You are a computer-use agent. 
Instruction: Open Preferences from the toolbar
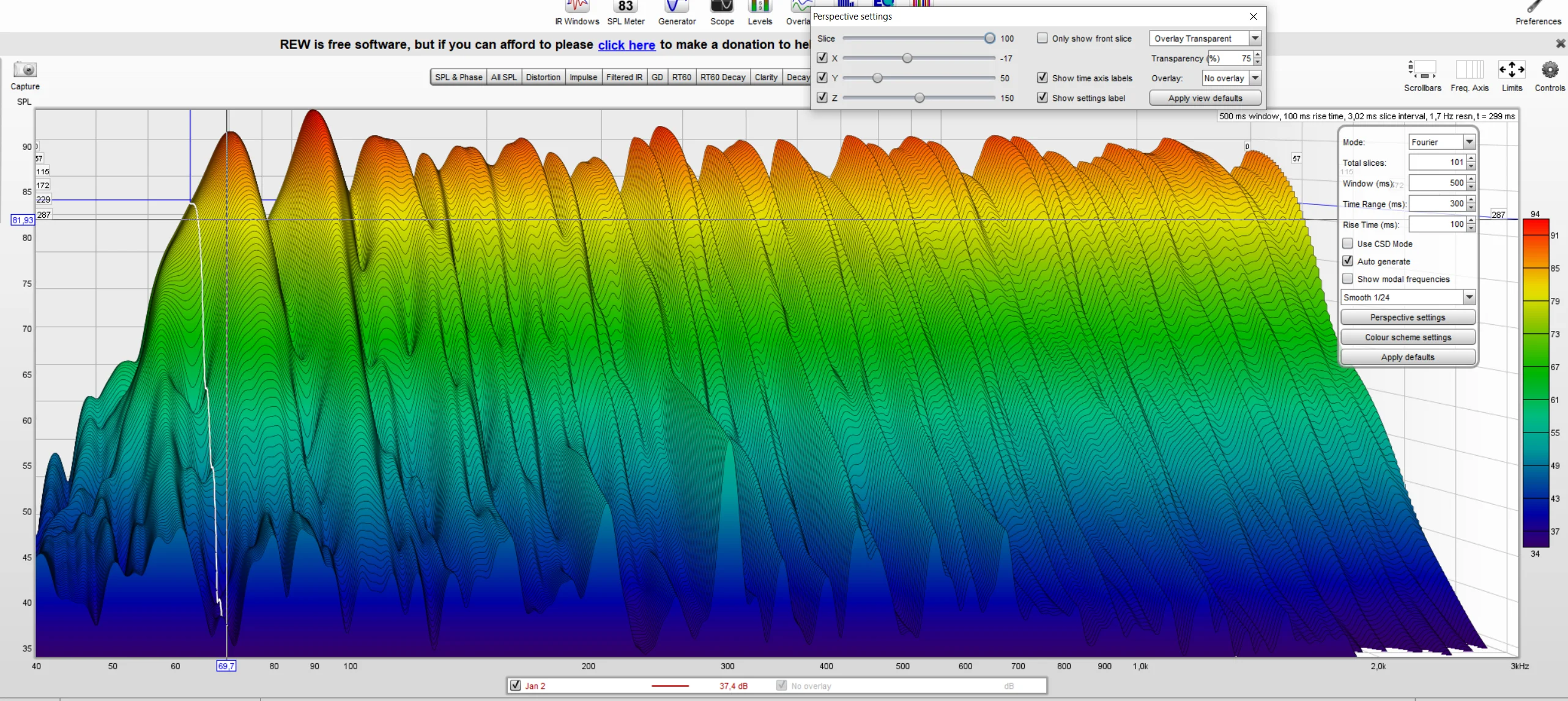(x=1538, y=13)
